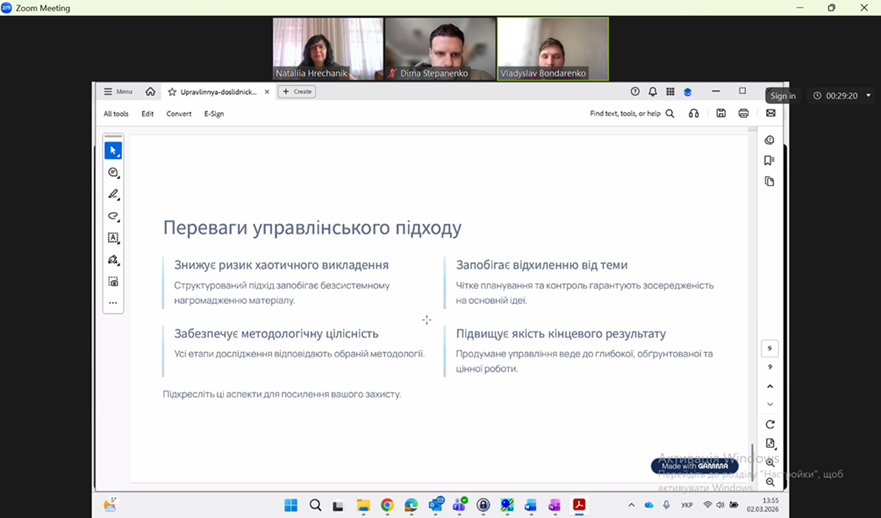The height and width of the screenshot is (518, 881).
Task: Click the blue layered cloud storage icon
Action: (x=687, y=92)
